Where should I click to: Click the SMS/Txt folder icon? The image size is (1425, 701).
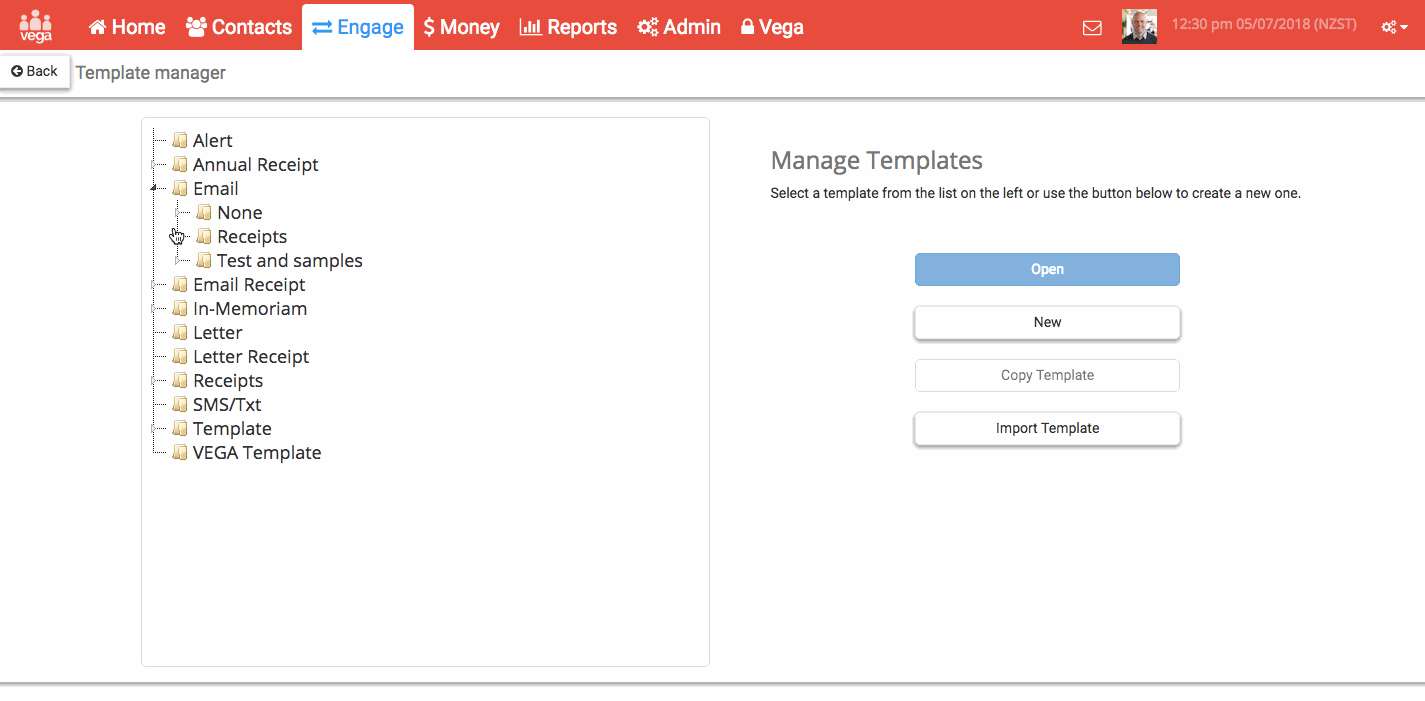tap(180, 404)
